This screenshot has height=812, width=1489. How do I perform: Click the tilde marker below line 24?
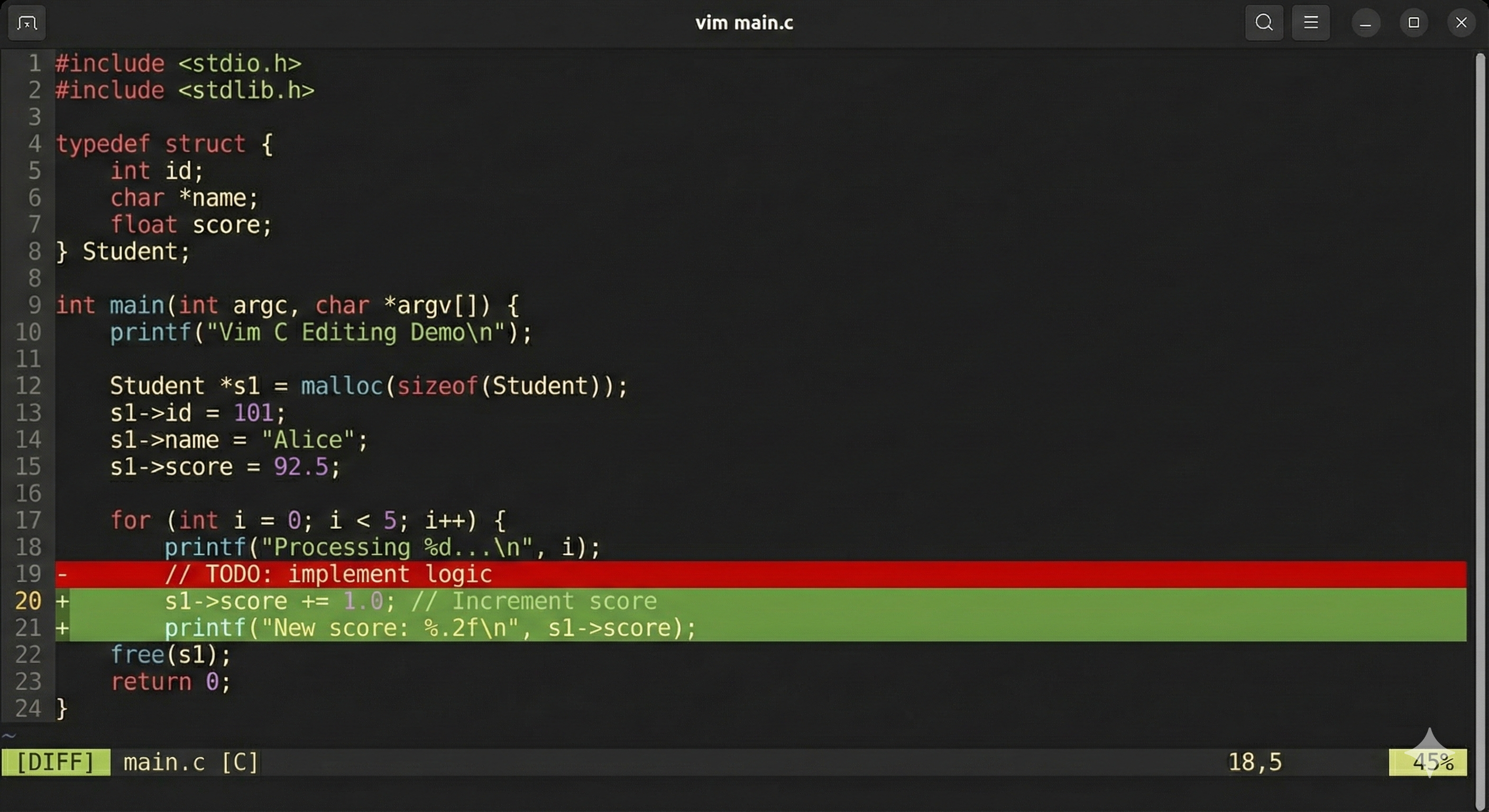[x=9, y=735]
